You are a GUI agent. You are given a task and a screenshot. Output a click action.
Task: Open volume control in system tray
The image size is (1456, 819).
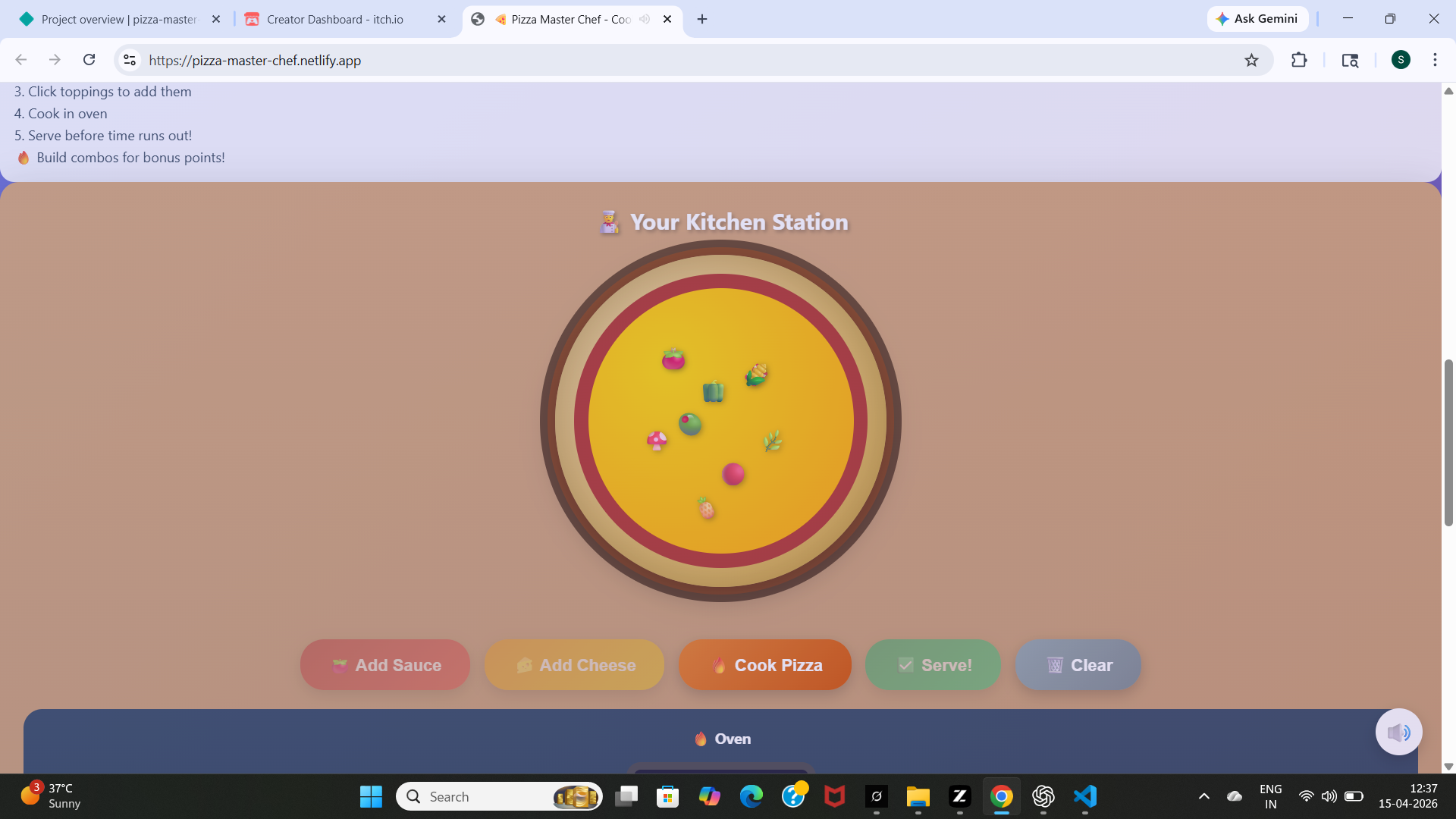coord(1329,796)
